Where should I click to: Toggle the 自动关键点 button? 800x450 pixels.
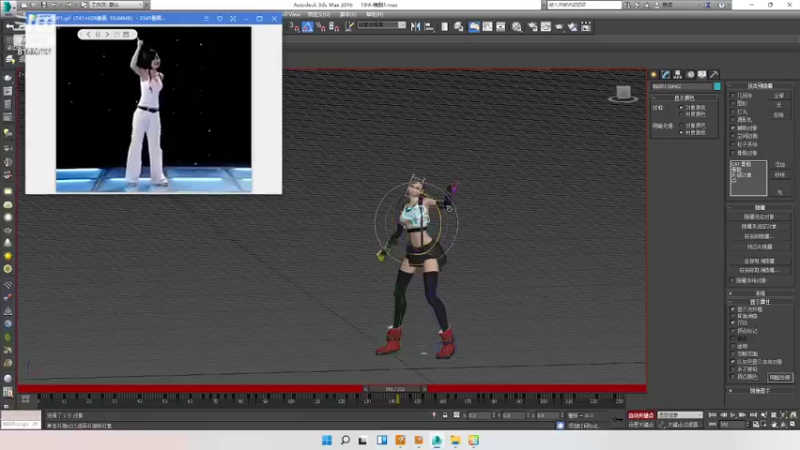click(641, 415)
